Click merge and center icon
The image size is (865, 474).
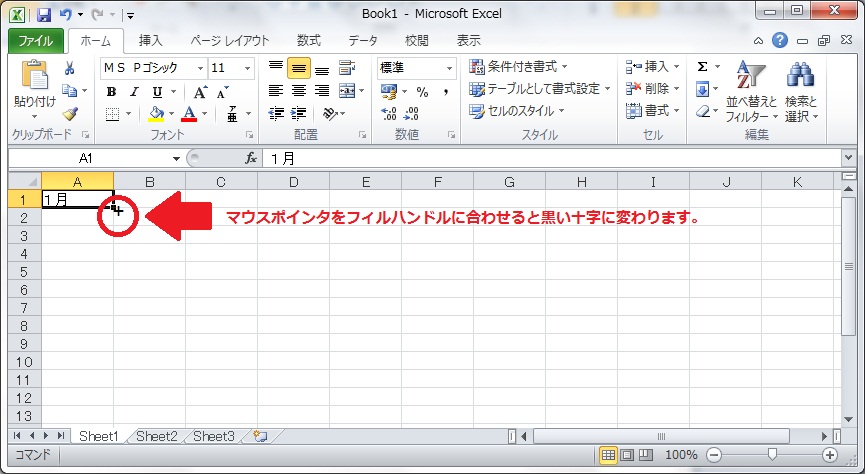tap(347, 90)
